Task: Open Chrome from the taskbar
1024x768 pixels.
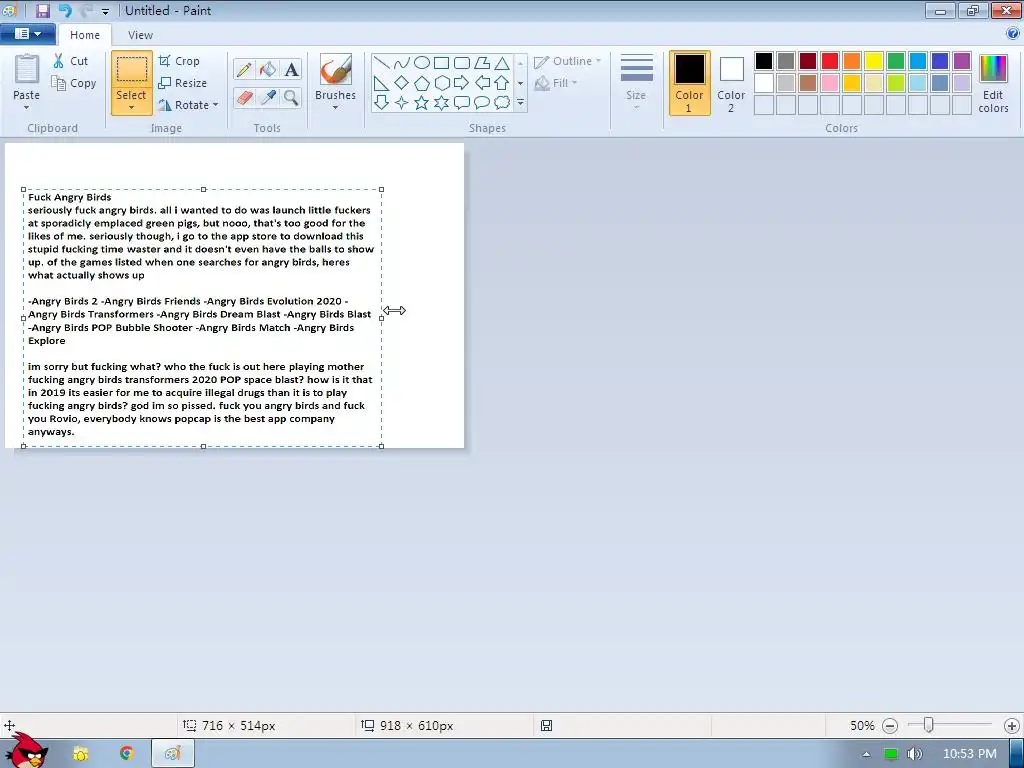Action: click(x=127, y=753)
